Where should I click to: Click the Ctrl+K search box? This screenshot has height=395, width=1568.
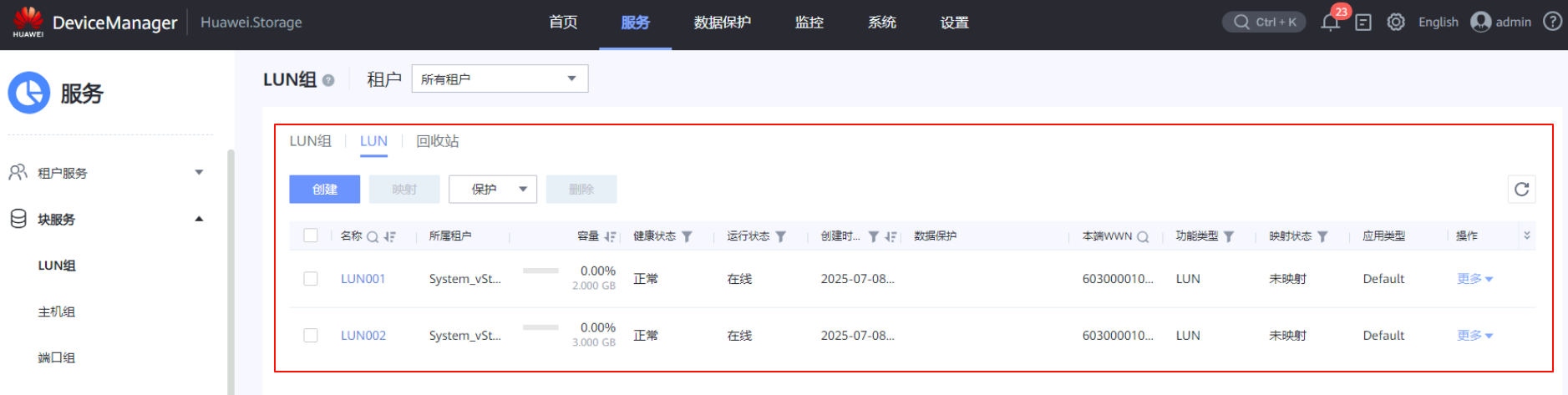(x=1264, y=23)
